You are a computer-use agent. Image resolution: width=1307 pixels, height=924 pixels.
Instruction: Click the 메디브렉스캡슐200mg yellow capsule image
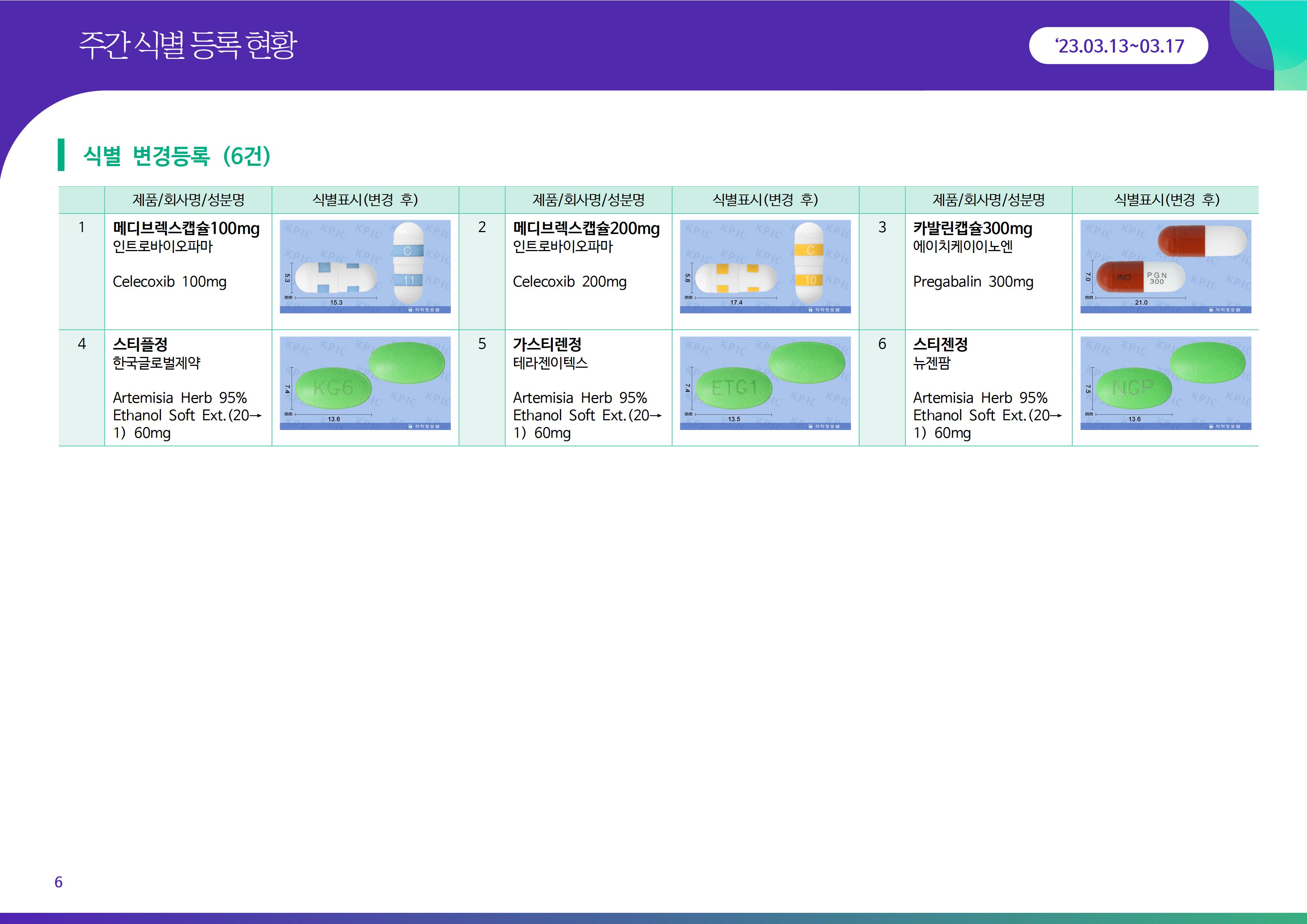(x=765, y=266)
